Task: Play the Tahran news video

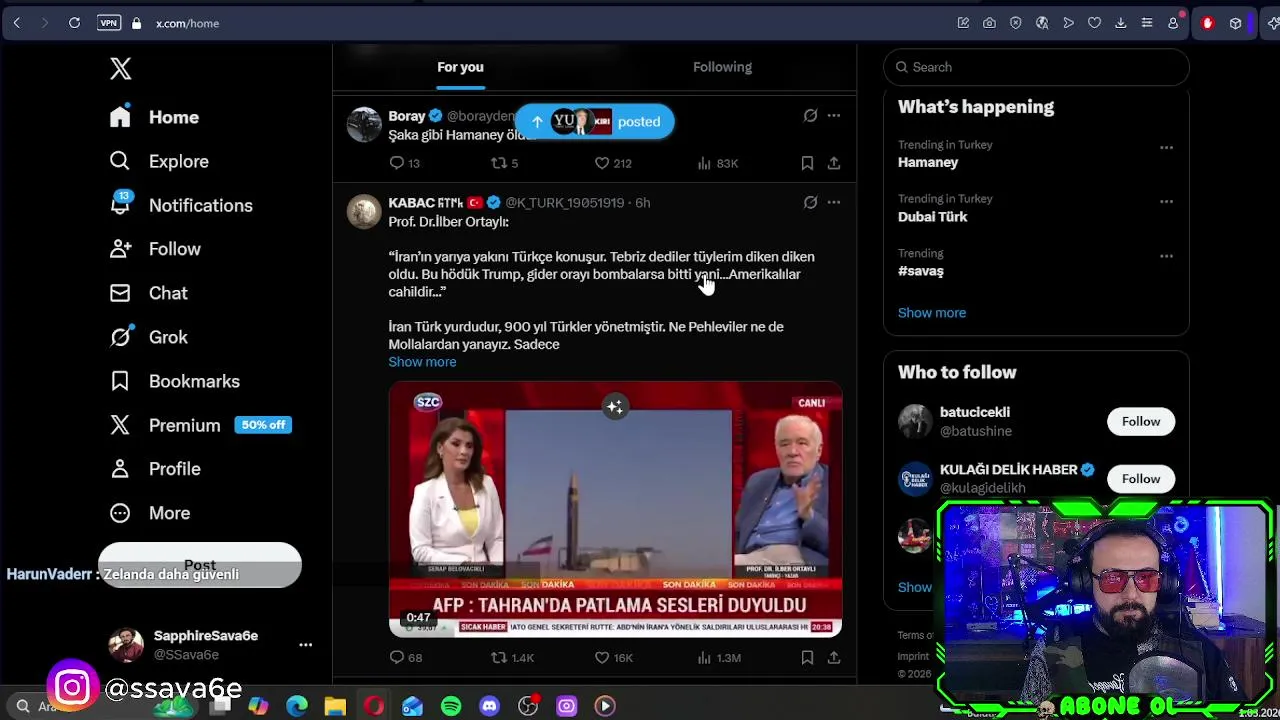Action: coord(615,509)
